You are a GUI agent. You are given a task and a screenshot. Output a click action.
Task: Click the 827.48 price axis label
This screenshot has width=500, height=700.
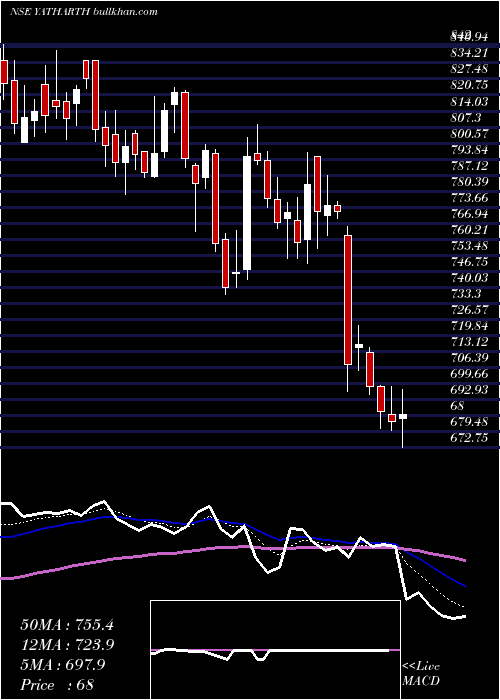[469, 70]
